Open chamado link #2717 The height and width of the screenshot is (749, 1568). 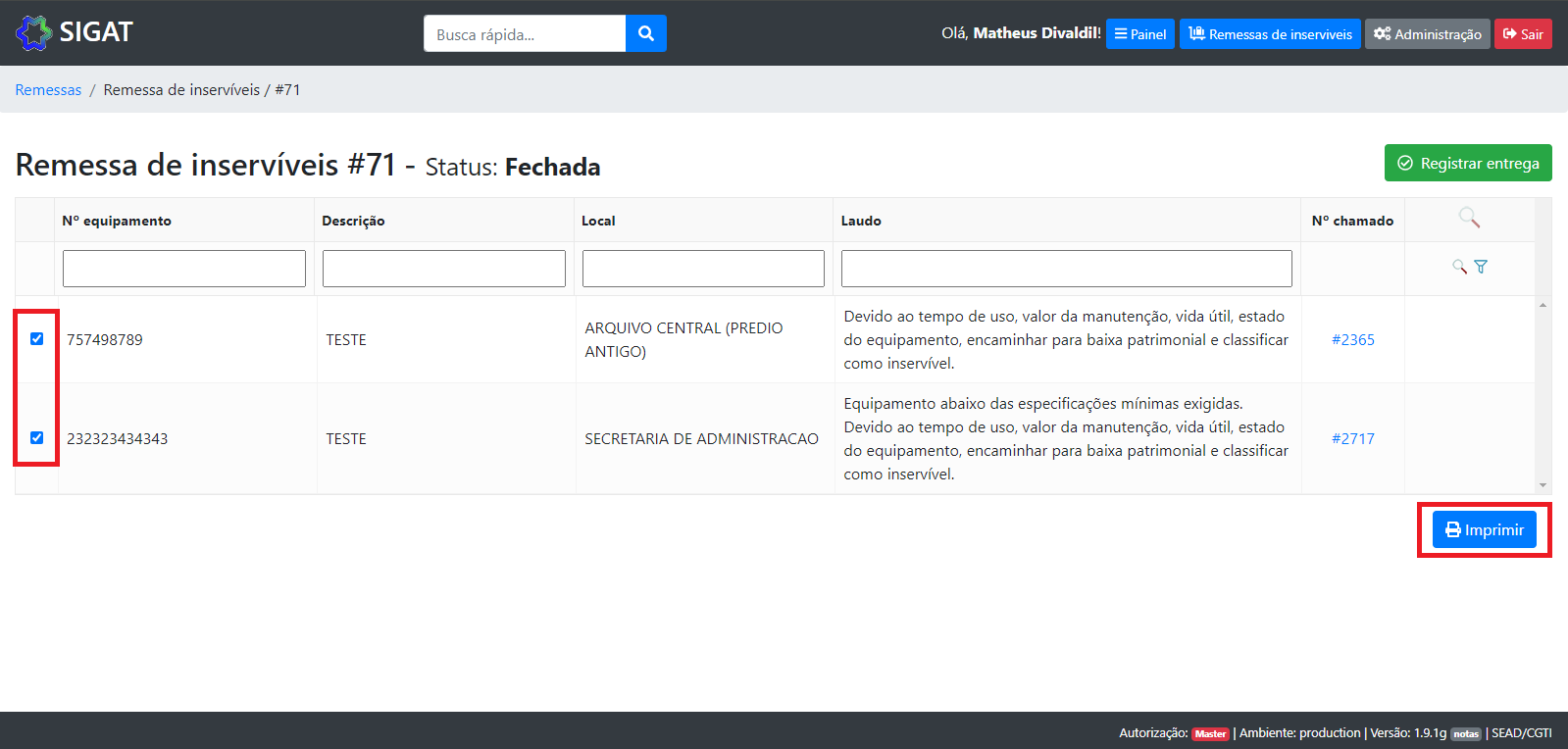pyautogui.click(x=1352, y=439)
